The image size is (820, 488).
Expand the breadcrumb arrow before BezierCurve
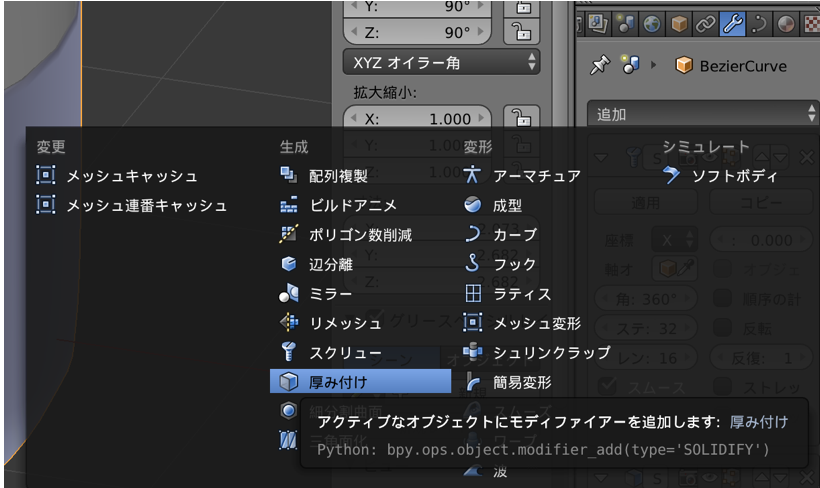pos(654,65)
